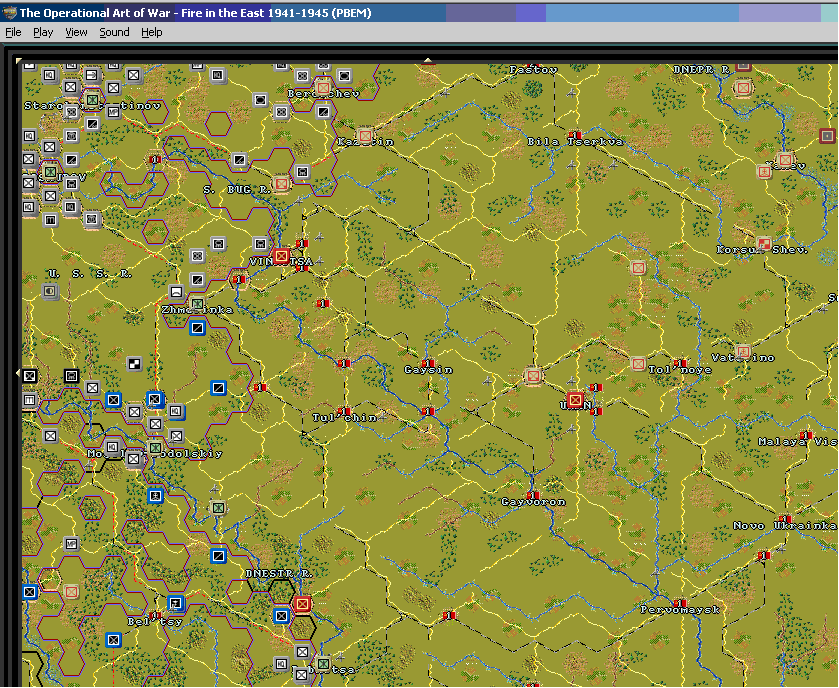This screenshot has width=839, height=688.
Task: Select the red unit beside the Dnestr R. label
Action: [x=302, y=604]
